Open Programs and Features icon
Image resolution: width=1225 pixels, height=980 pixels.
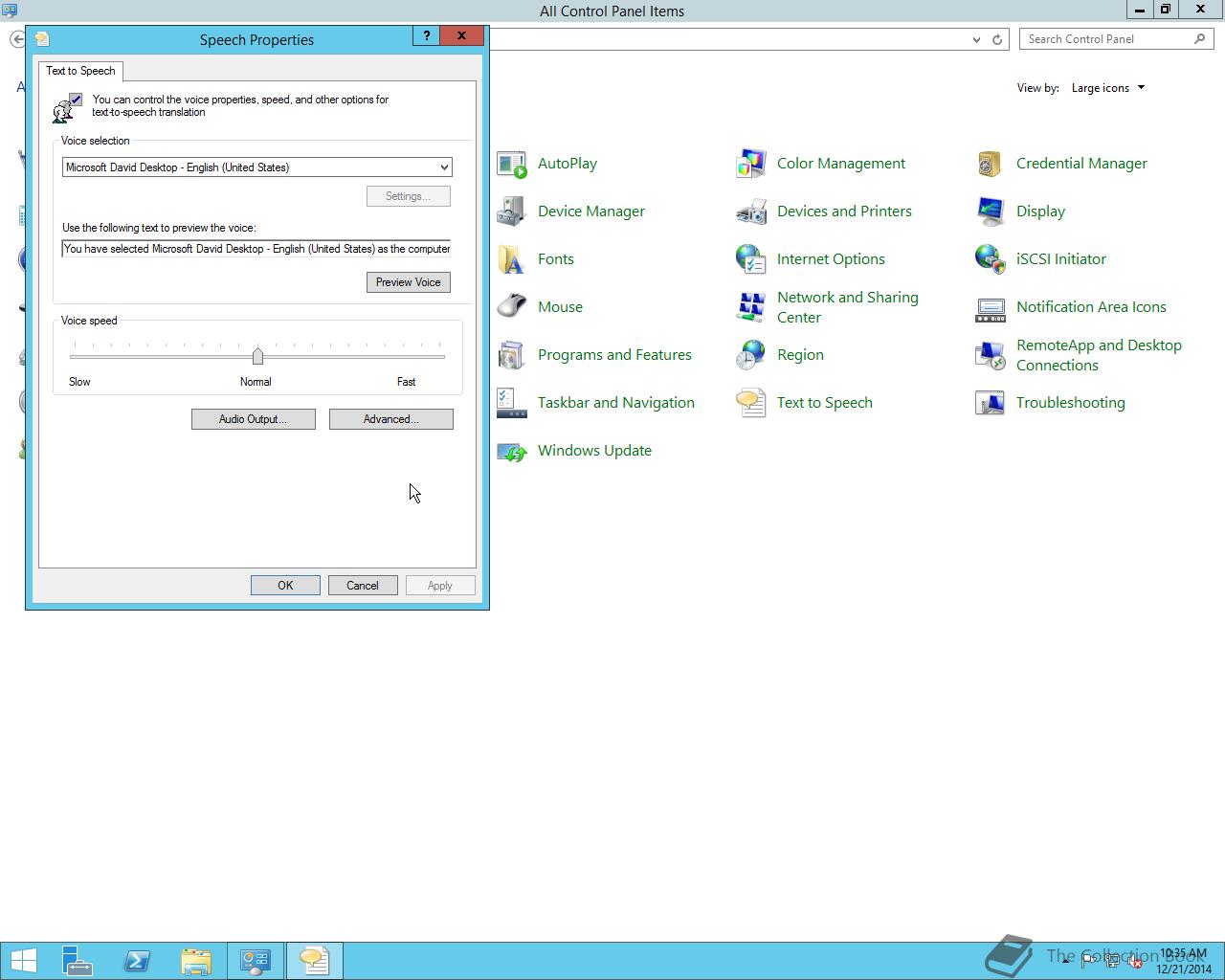(512, 355)
